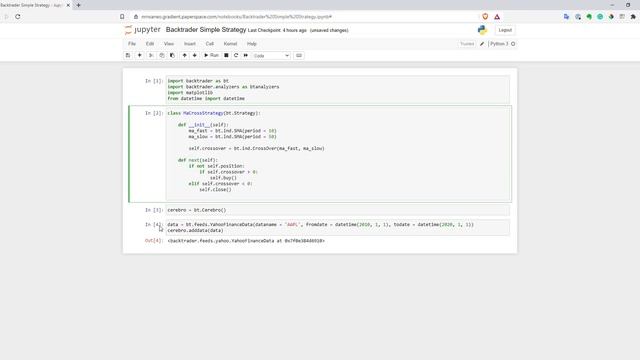Click the In [2] cell prompt
The image size is (640, 360).
pos(154,113)
